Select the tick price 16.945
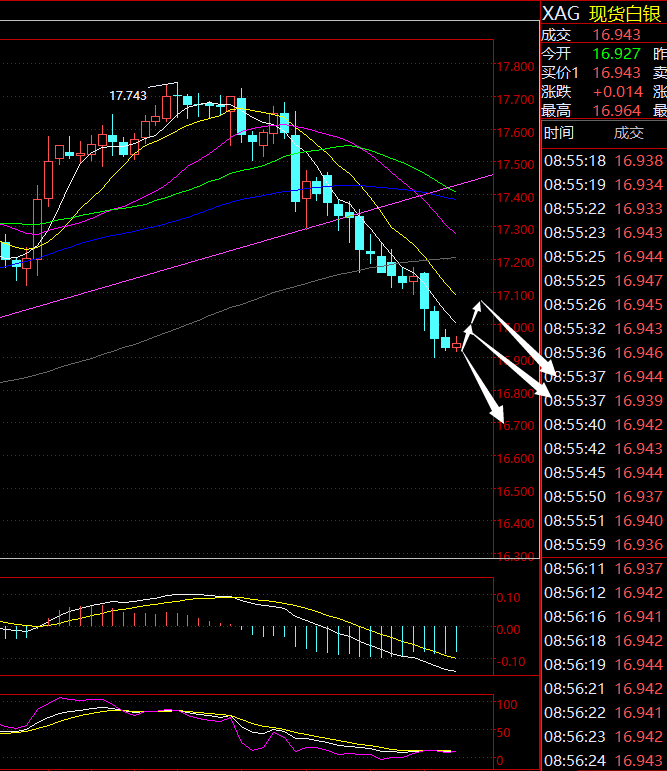The width and height of the screenshot is (667, 771). [x=638, y=305]
